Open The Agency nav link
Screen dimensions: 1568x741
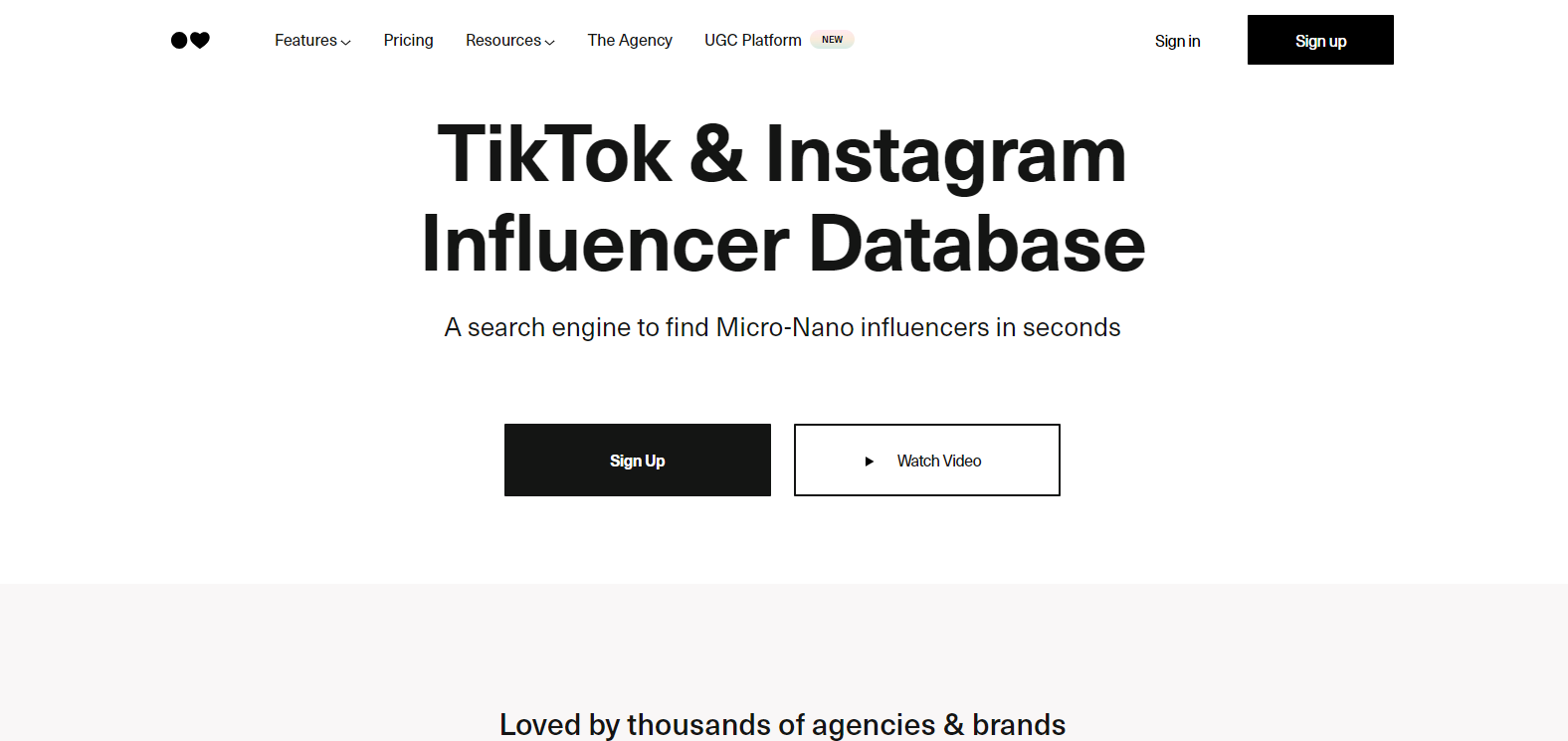pyautogui.click(x=630, y=41)
